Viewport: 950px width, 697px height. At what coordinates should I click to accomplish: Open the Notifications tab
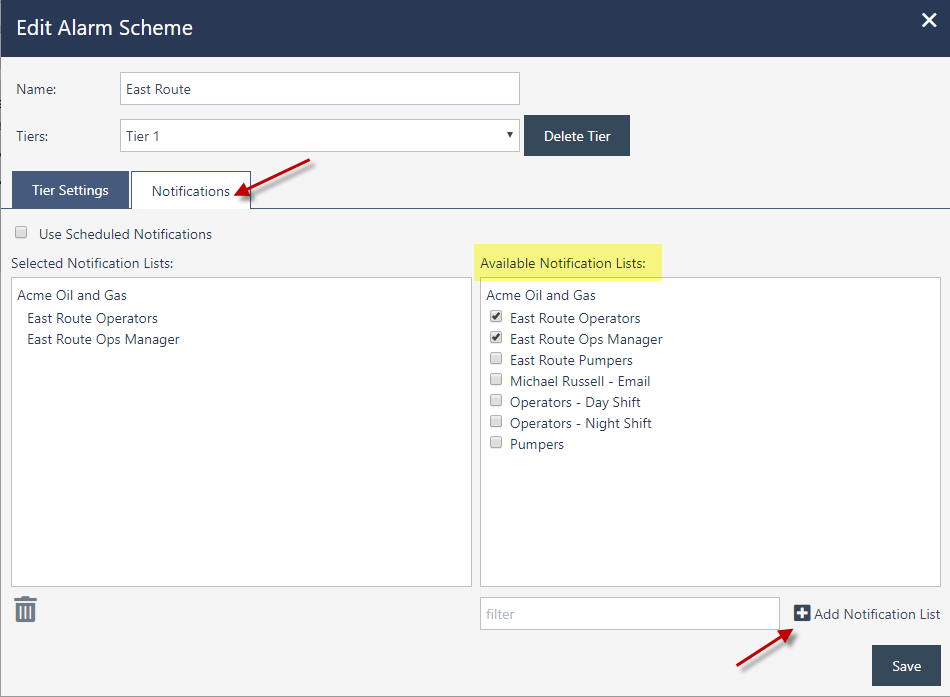(191, 191)
